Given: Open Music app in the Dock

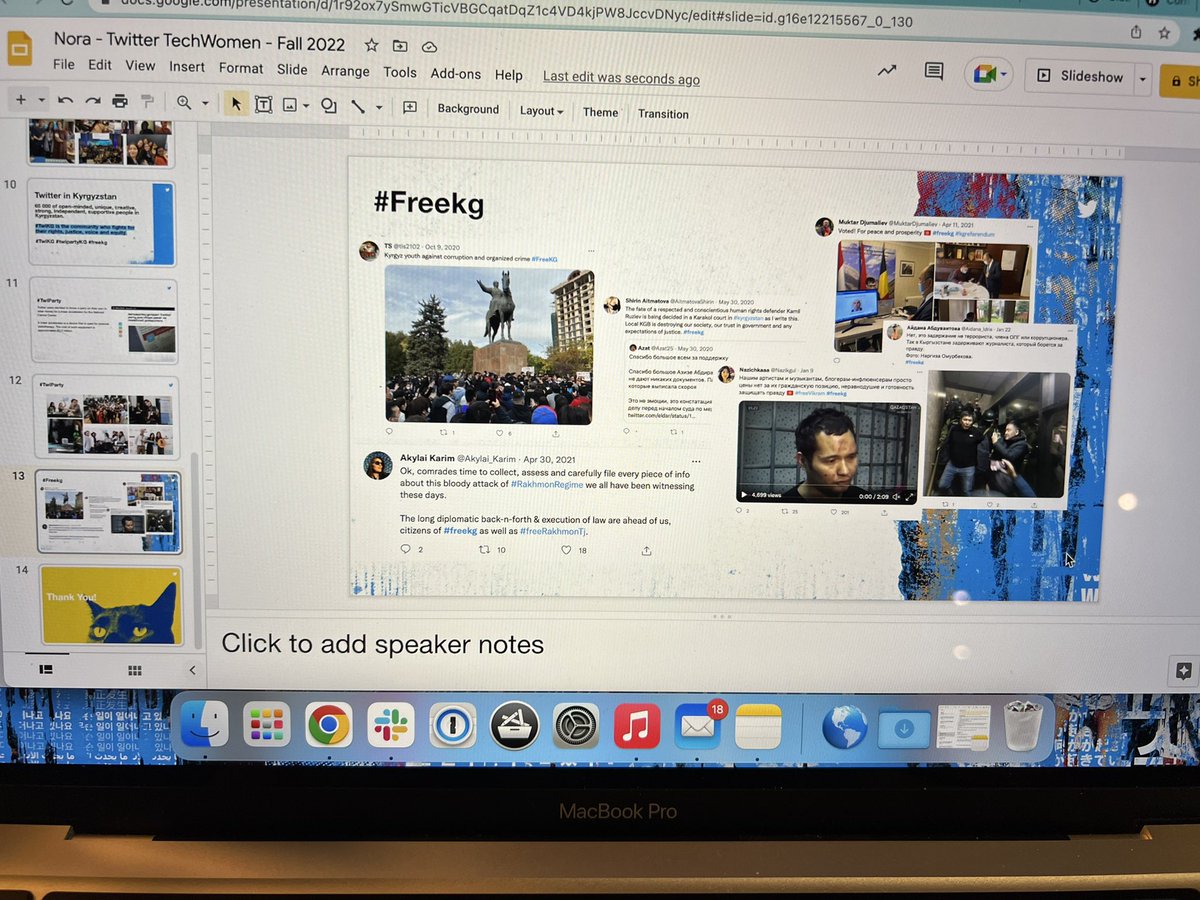Looking at the screenshot, I should click(x=637, y=725).
